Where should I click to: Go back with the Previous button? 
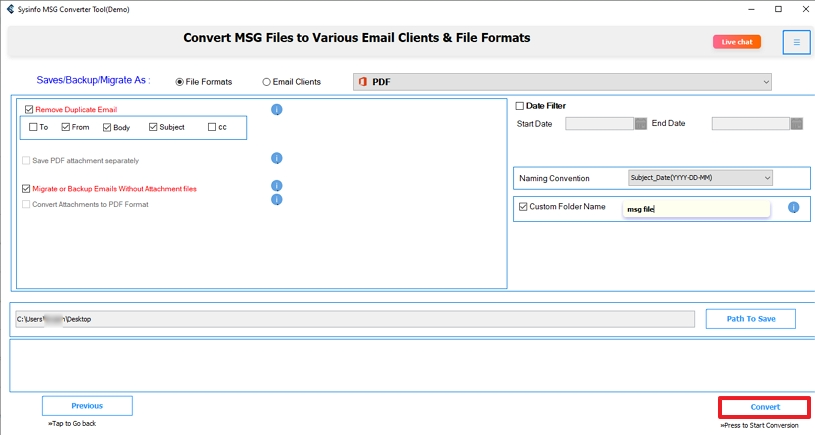[x=87, y=406]
